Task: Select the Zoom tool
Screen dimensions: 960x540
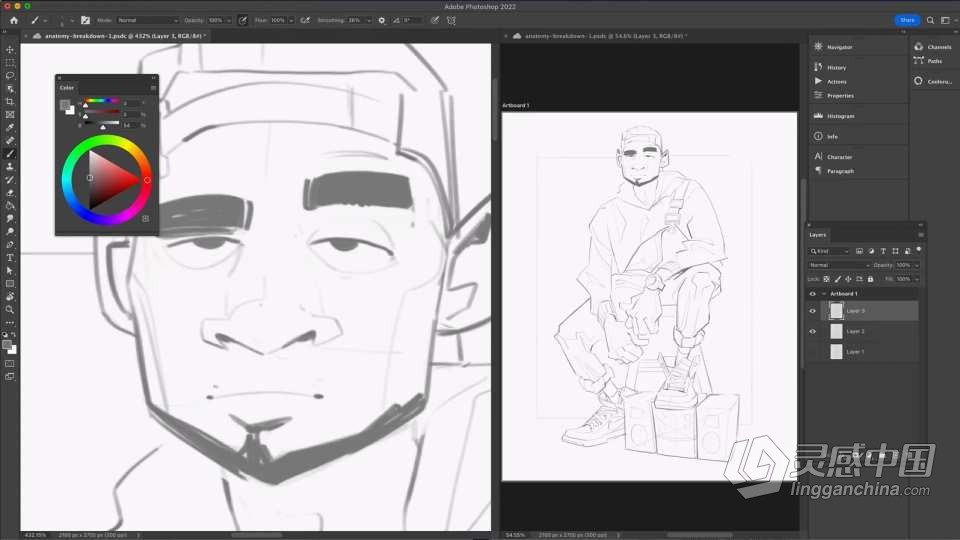Action: point(10,310)
